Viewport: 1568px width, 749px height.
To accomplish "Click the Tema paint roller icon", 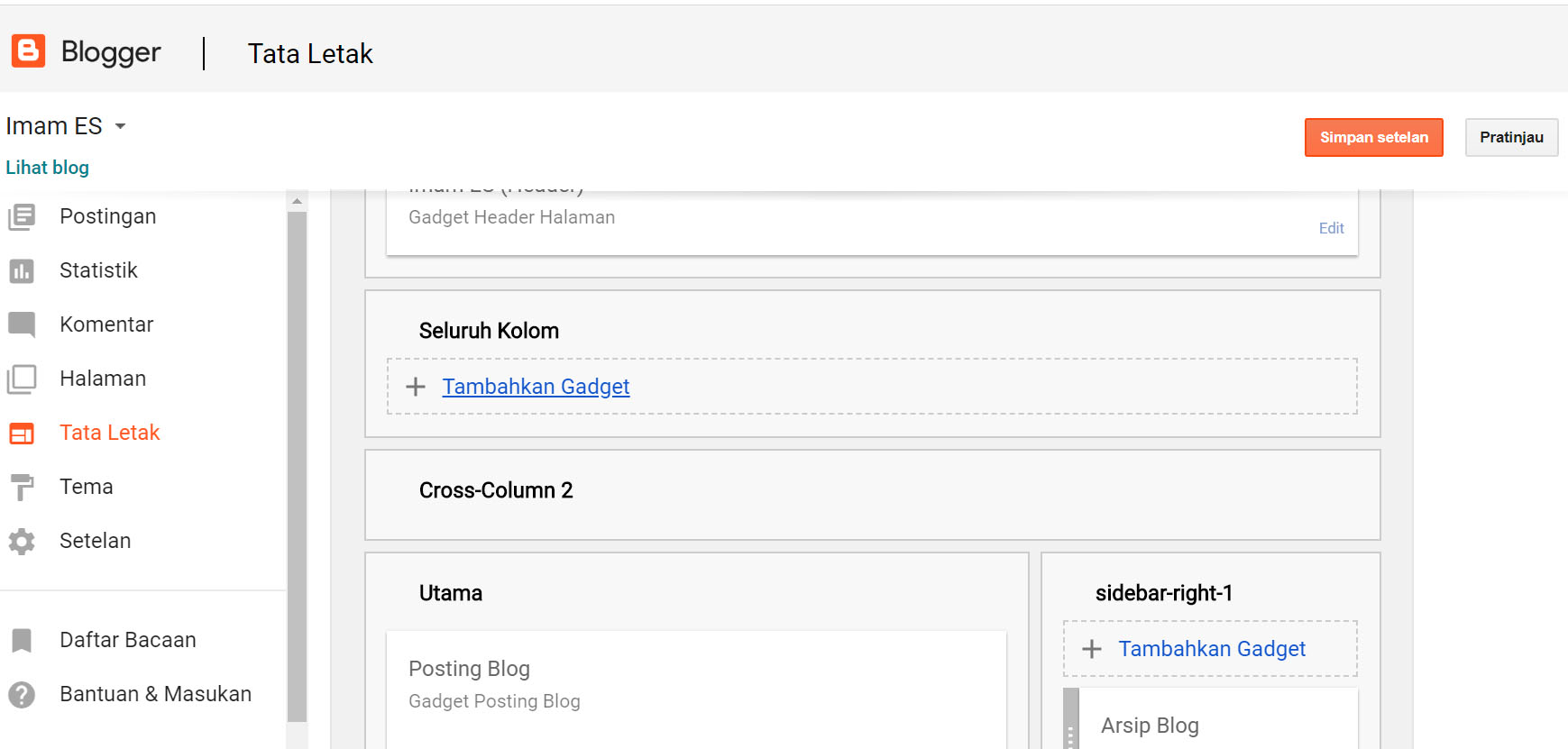I will [x=22, y=488].
